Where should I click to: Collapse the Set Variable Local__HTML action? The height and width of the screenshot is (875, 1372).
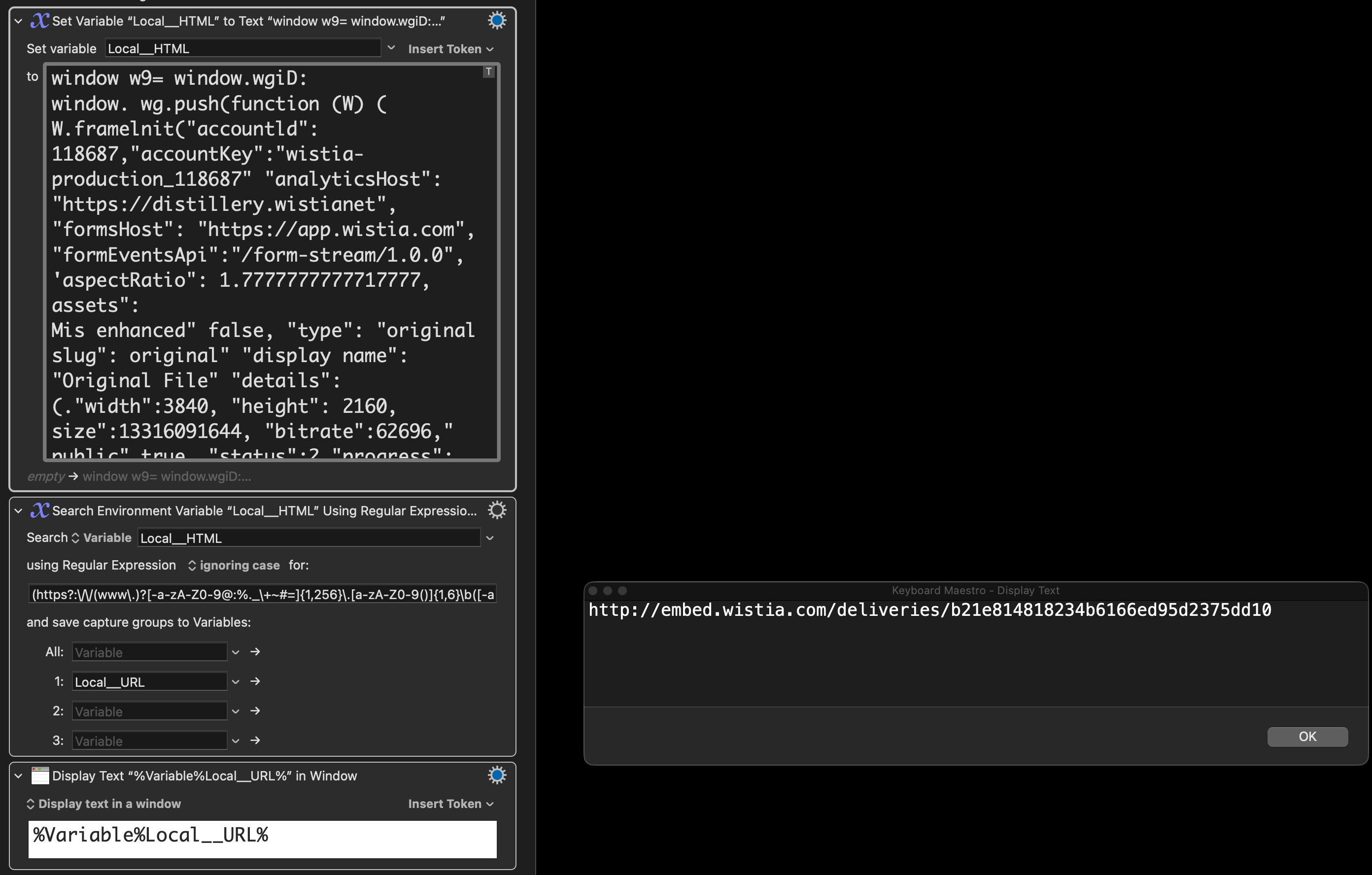(18, 22)
